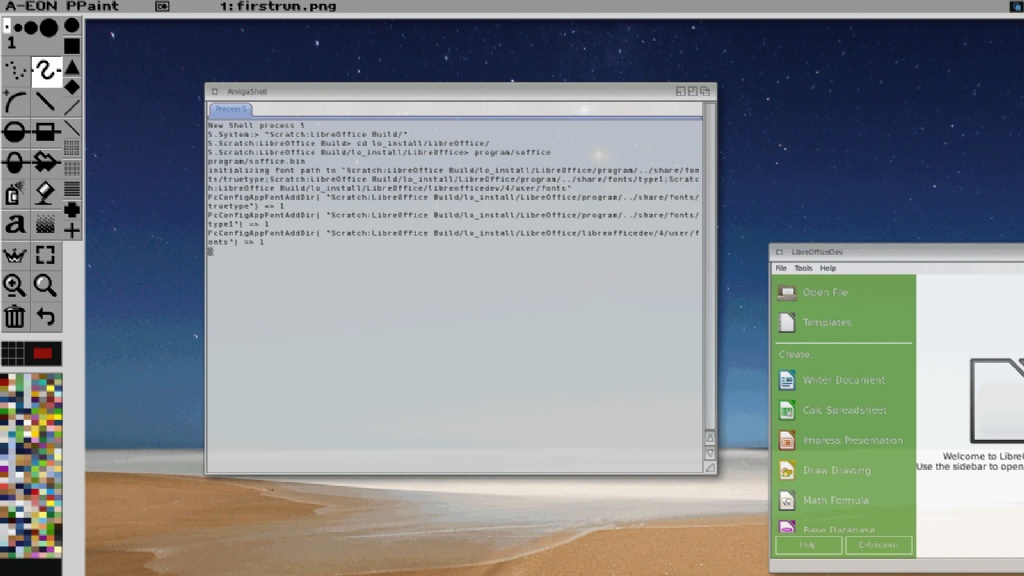The image size is (1024, 576).
Task: Open the crown image processing tool
Action: [15, 255]
